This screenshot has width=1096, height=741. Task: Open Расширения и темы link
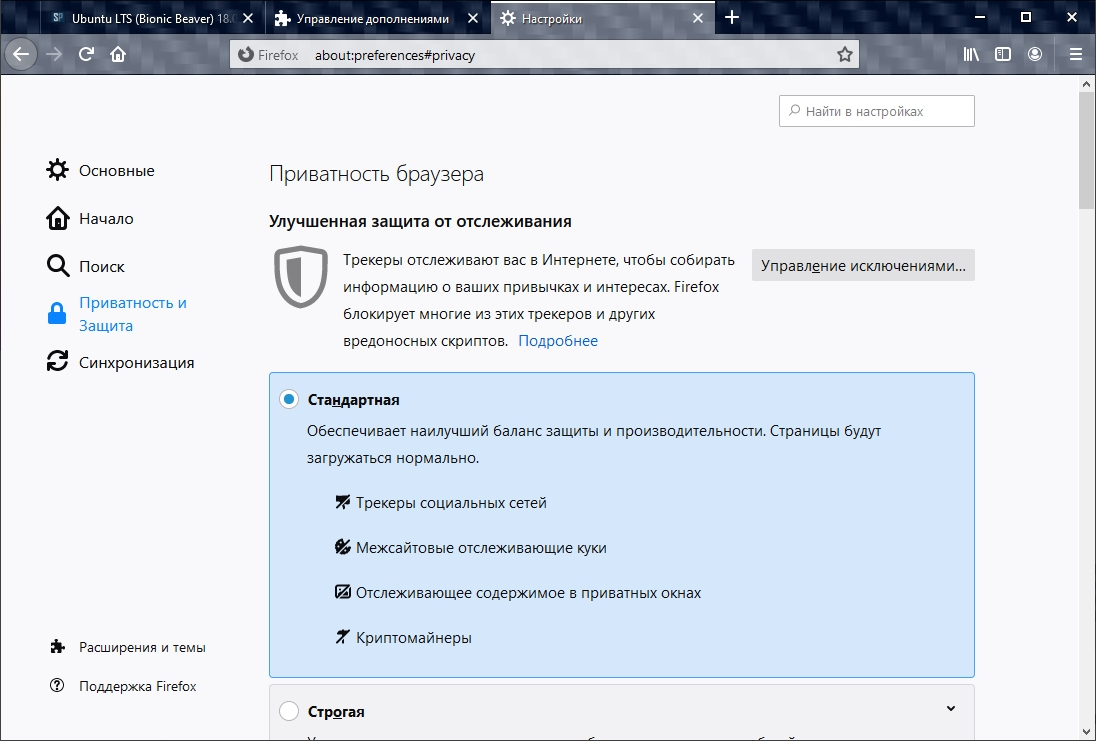[142, 647]
